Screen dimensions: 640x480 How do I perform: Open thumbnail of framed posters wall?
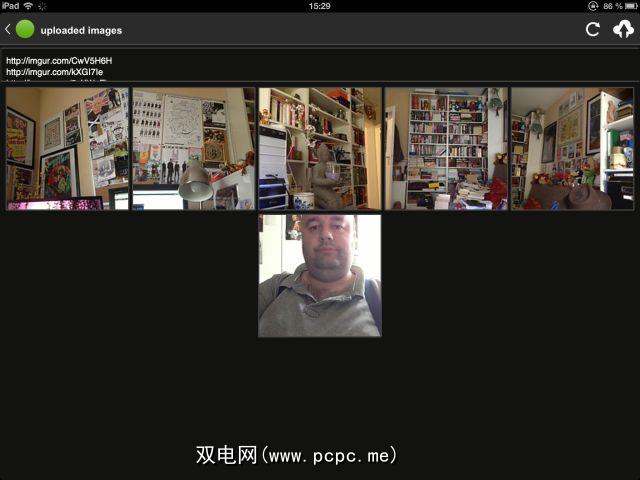click(x=67, y=149)
